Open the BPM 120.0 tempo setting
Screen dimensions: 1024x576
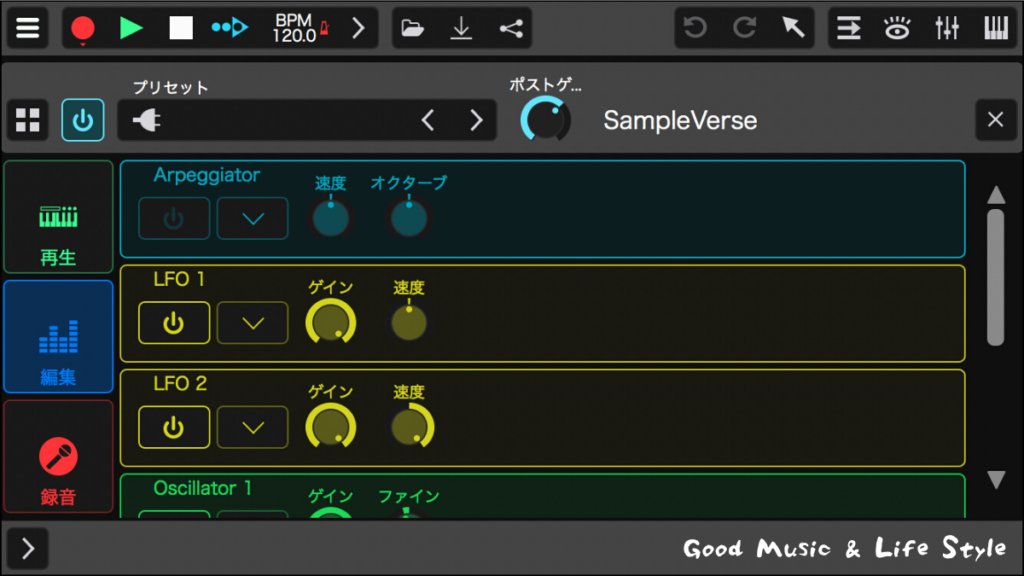pos(300,28)
